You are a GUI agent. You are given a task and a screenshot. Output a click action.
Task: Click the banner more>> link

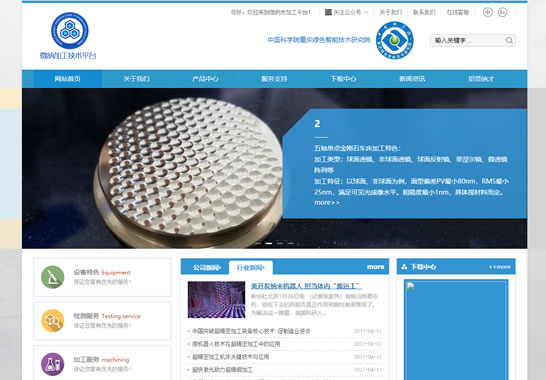327,202
